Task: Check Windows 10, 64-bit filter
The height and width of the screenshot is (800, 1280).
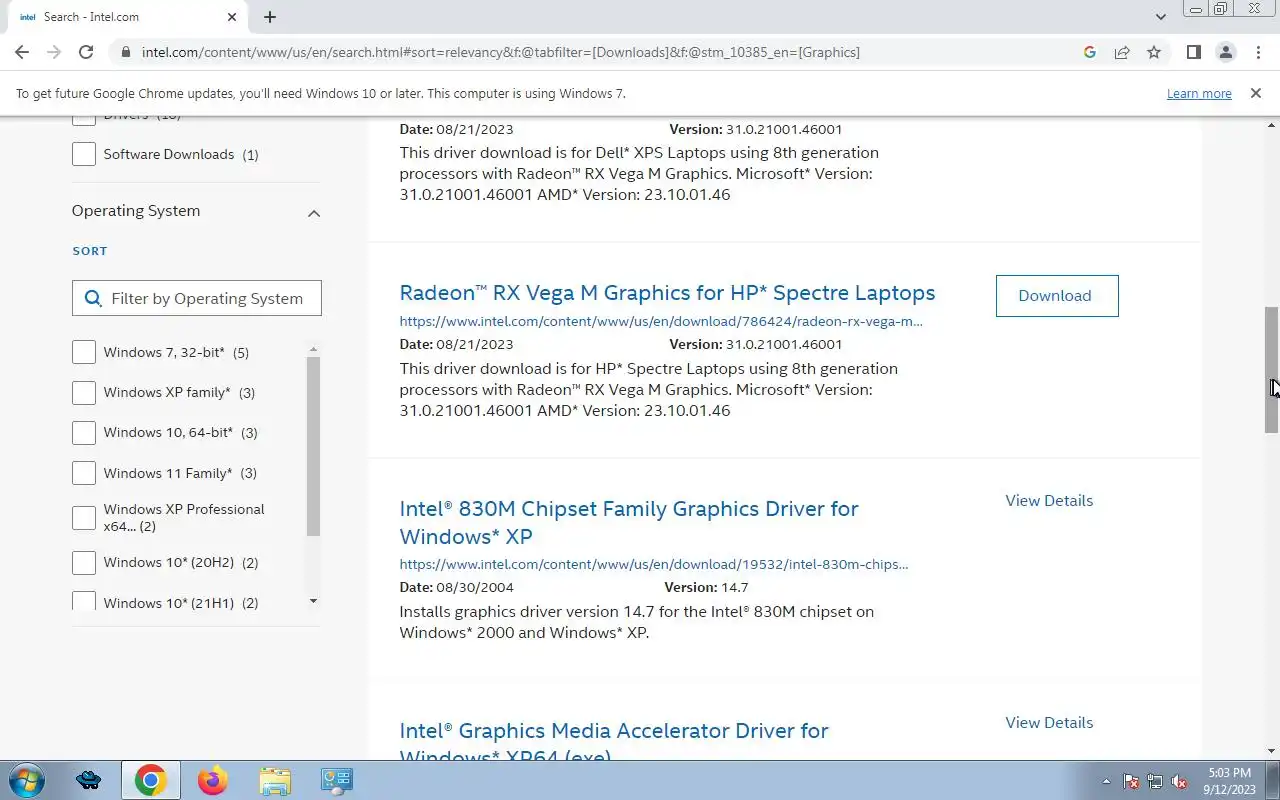Action: (x=84, y=432)
